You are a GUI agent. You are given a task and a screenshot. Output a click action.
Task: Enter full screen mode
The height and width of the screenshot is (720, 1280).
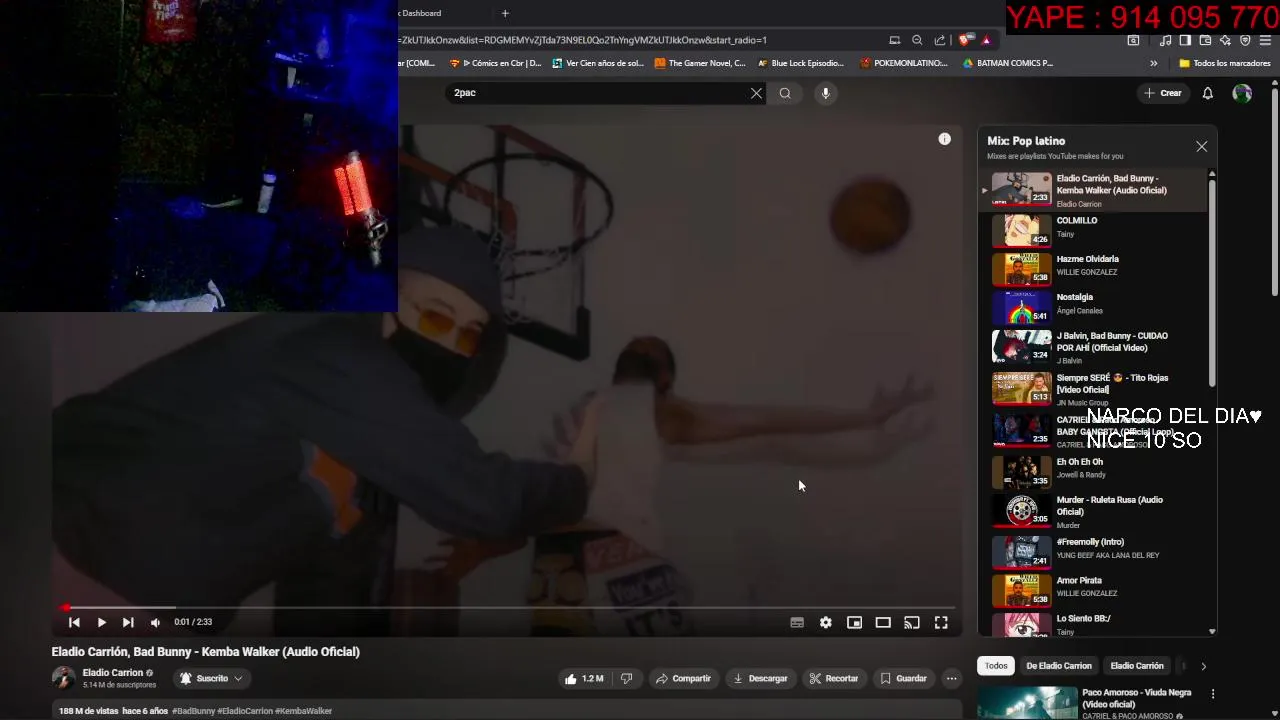[941, 622]
